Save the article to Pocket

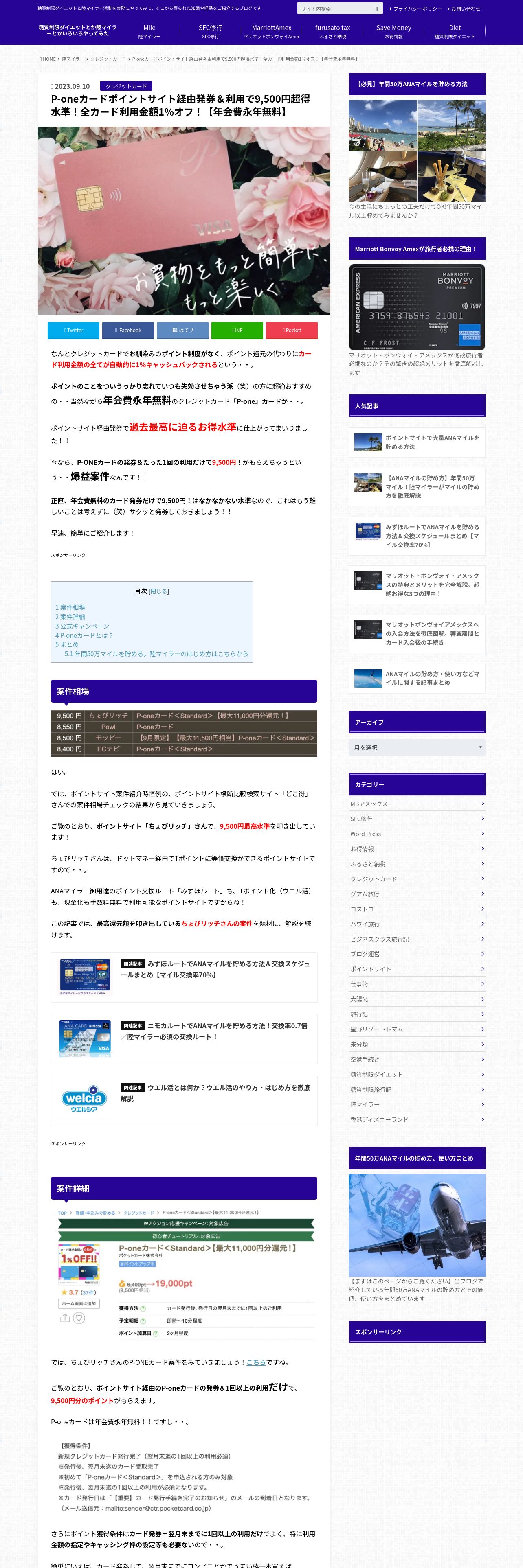(292, 331)
